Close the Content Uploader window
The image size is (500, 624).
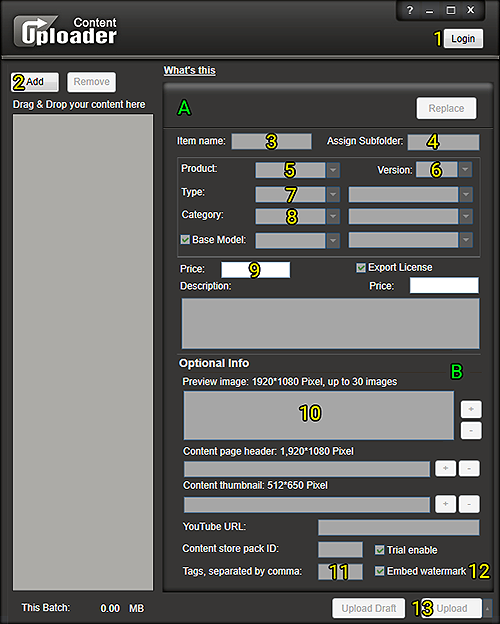point(471,10)
